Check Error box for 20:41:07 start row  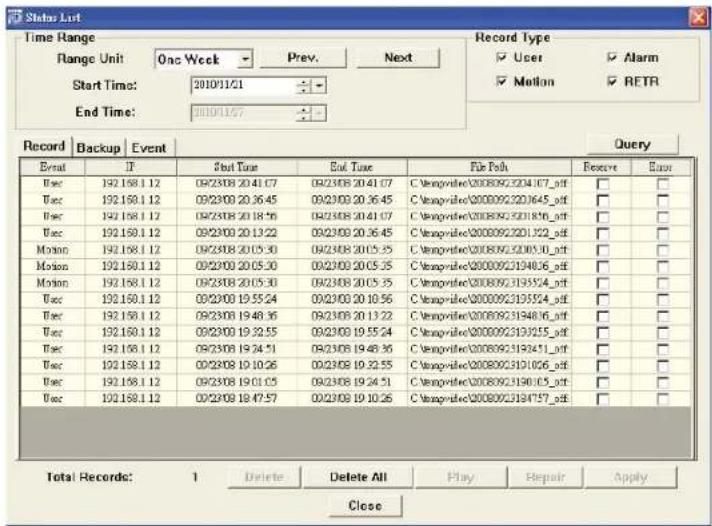pos(663,184)
